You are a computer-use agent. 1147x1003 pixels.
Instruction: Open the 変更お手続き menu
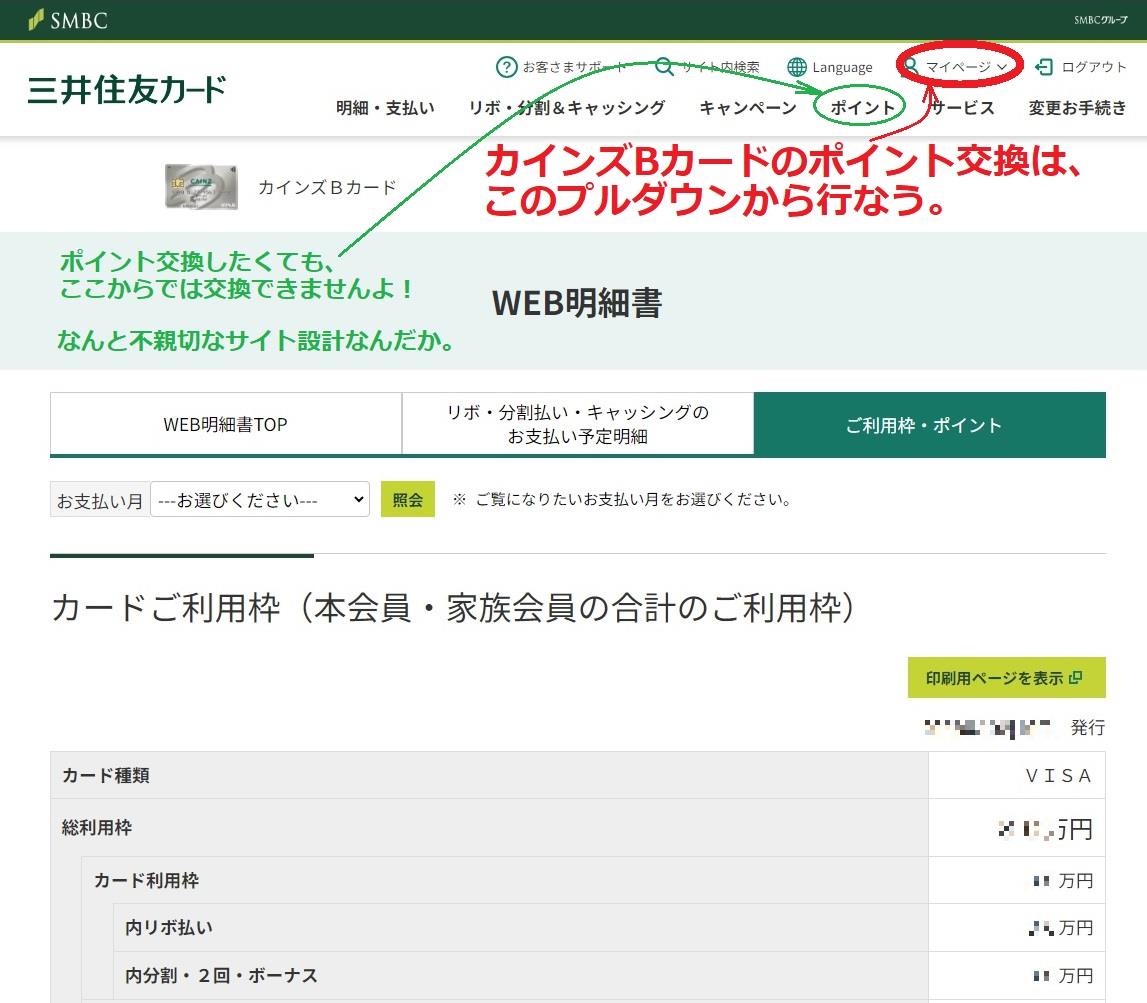(x=1077, y=108)
